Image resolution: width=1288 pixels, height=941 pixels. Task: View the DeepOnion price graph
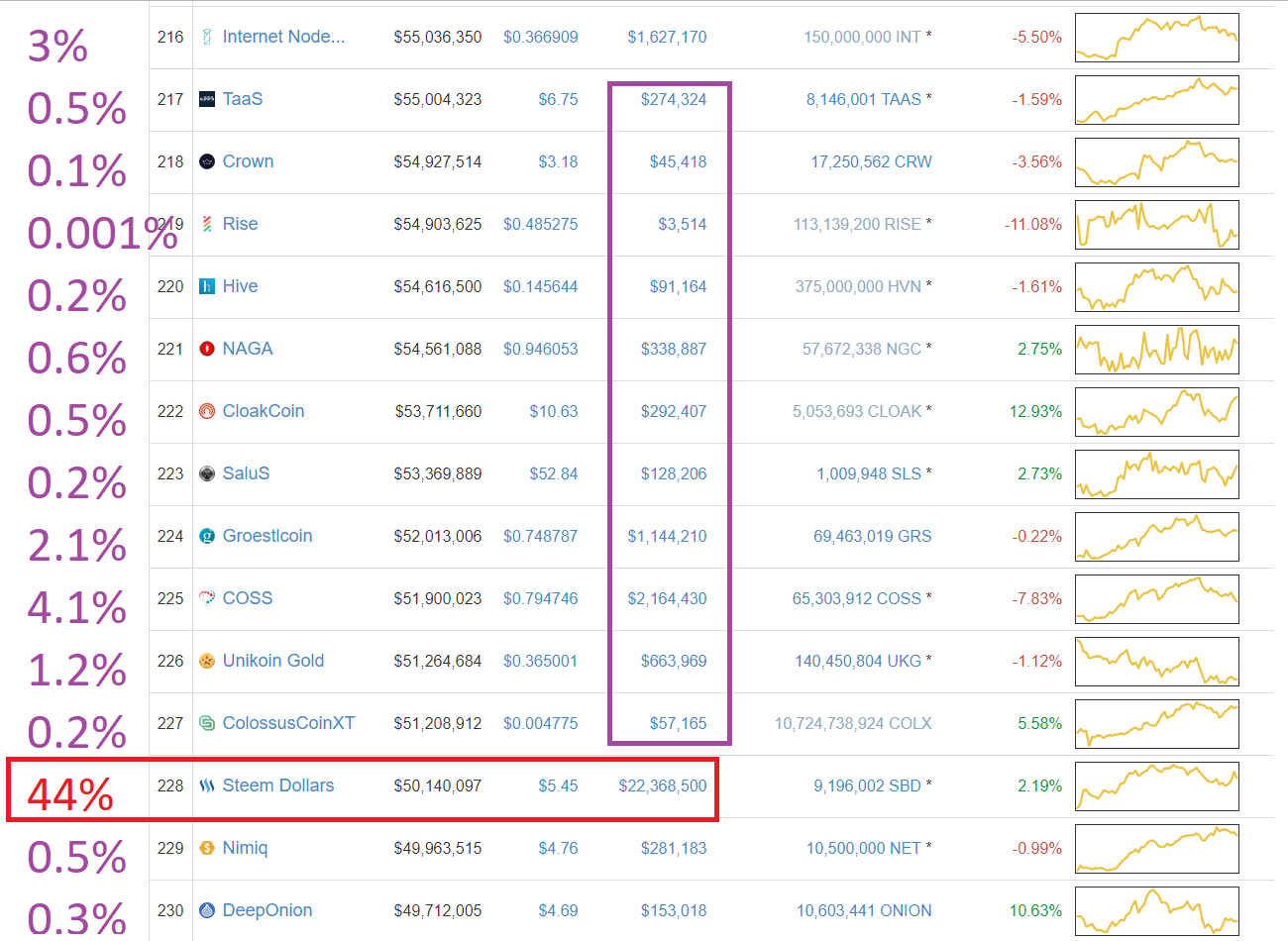1157,911
